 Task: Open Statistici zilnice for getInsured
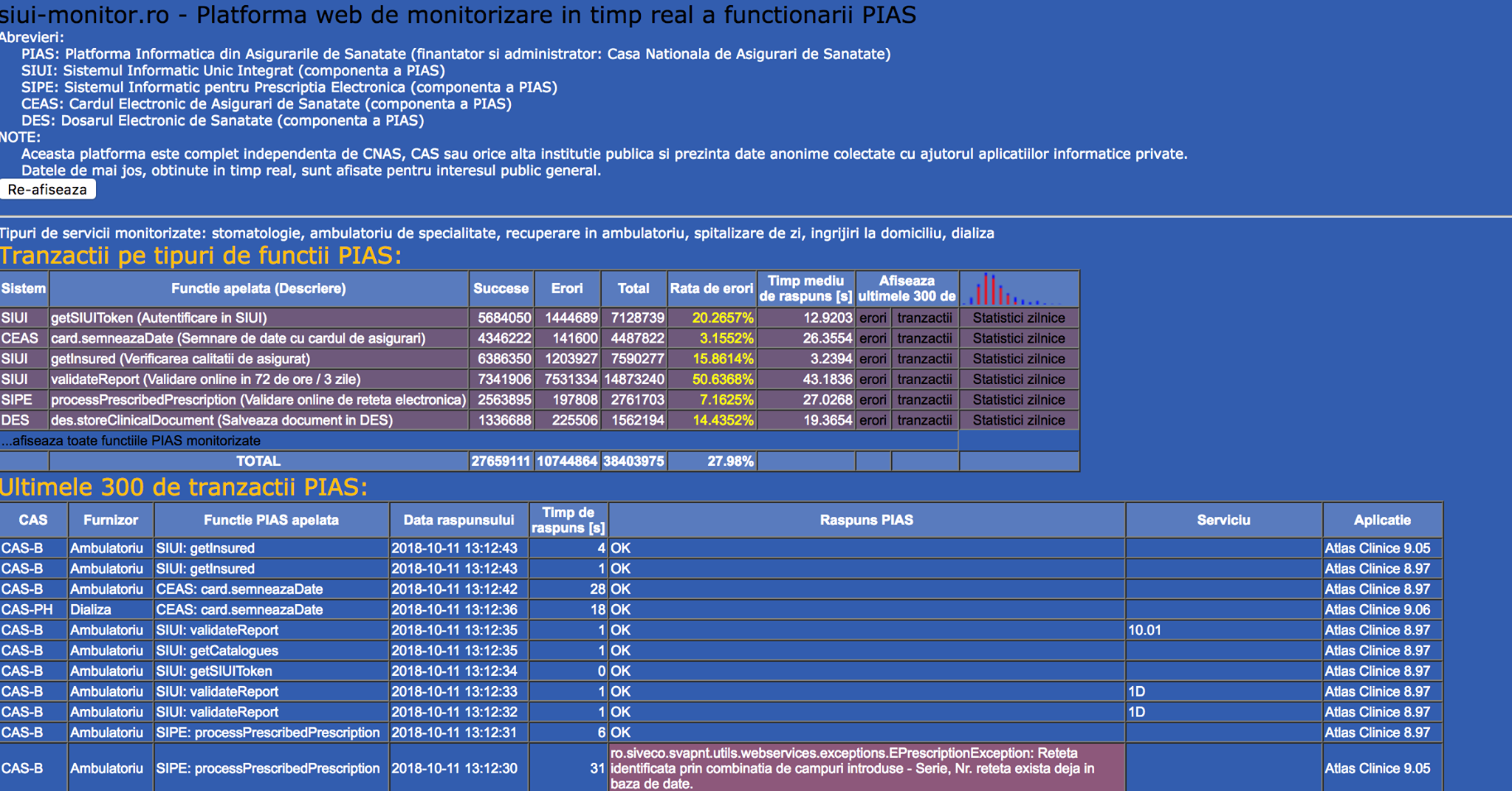[1019, 359]
